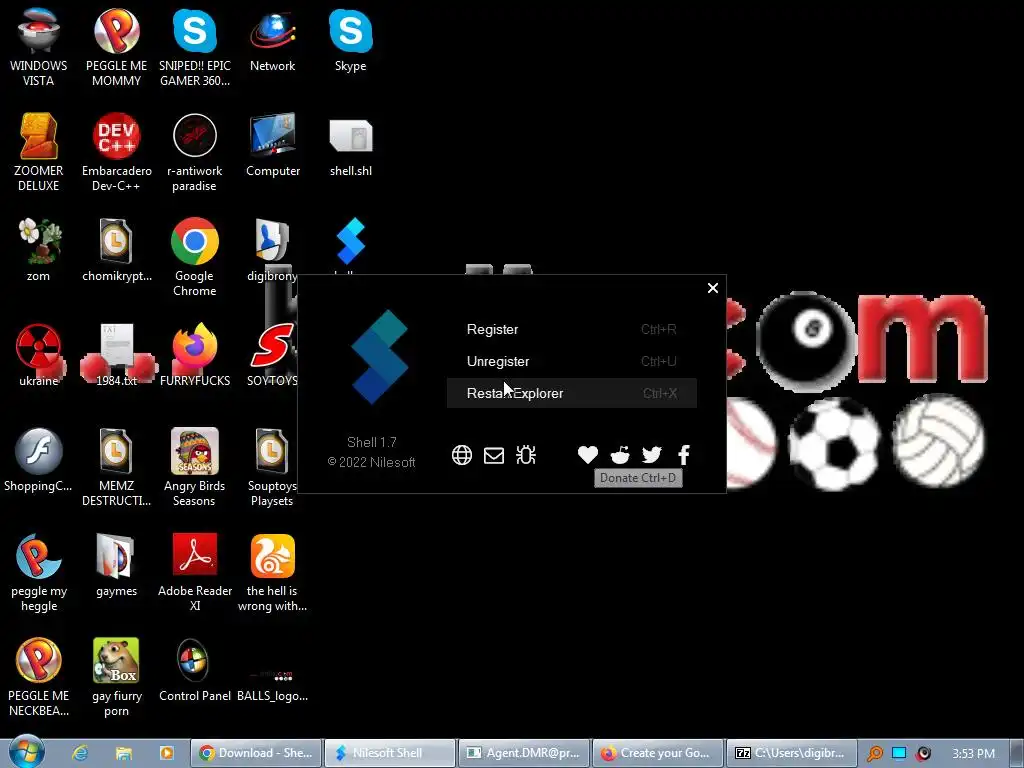This screenshot has height=768, width=1024.
Task: Open the Twitter bird icon
Action: point(652,455)
